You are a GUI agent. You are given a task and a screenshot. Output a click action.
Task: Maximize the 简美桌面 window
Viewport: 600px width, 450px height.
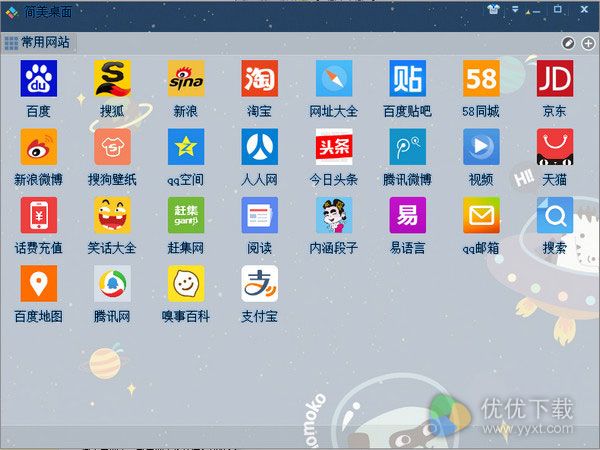click(x=558, y=9)
